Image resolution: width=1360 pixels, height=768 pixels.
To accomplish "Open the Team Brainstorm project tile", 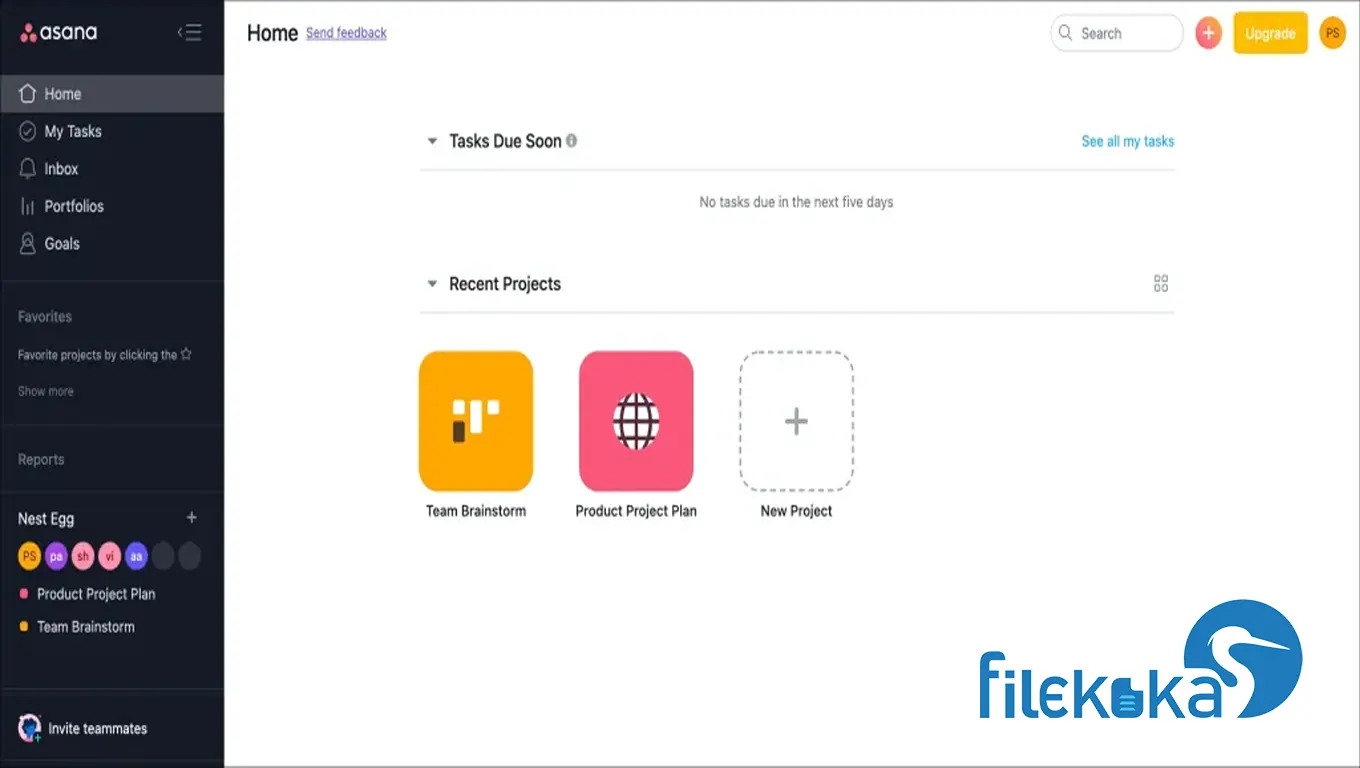I will [476, 421].
